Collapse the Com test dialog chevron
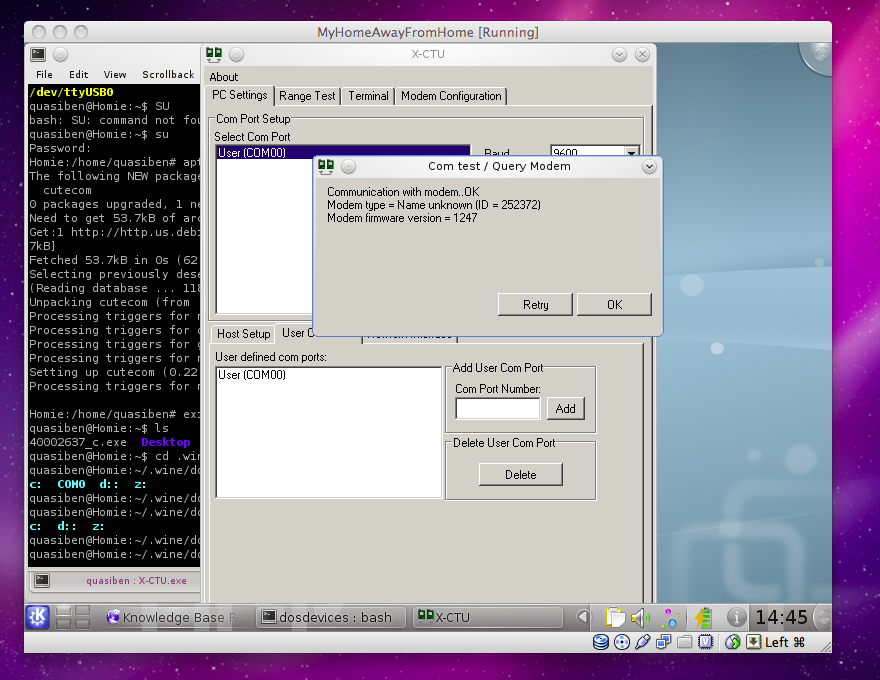The image size is (880, 680). [649, 167]
